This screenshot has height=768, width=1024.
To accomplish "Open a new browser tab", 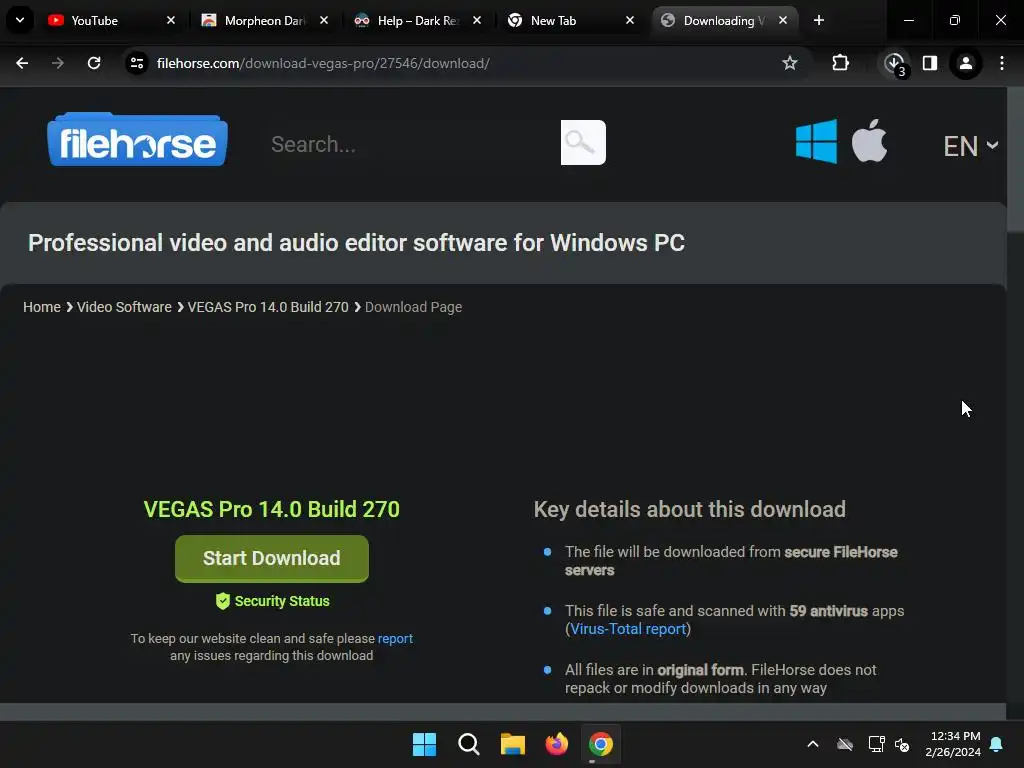I will coord(819,21).
